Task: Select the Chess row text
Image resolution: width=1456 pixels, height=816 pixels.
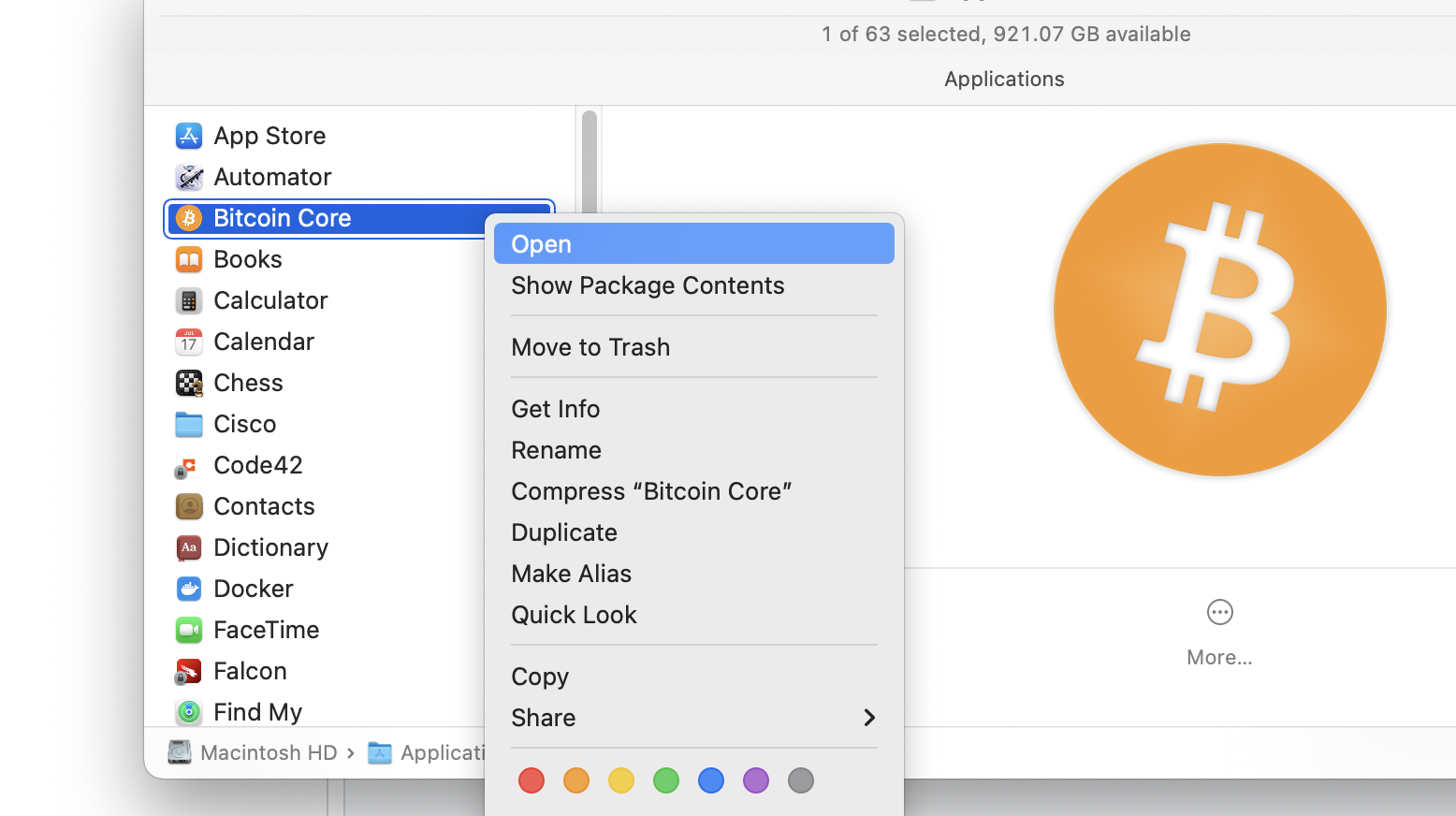Action: 248,383
